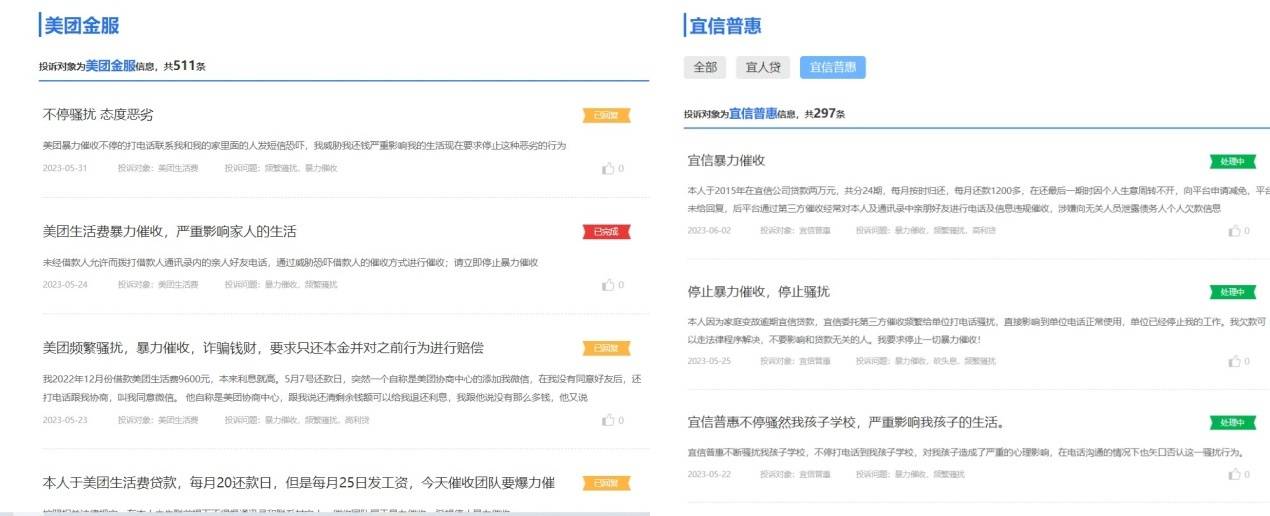Switch to the '宜人贷' filter tab
Image resolution: width=1270 pixels, height=516 pixels.
pyautogui.click(x=762, y=67)
